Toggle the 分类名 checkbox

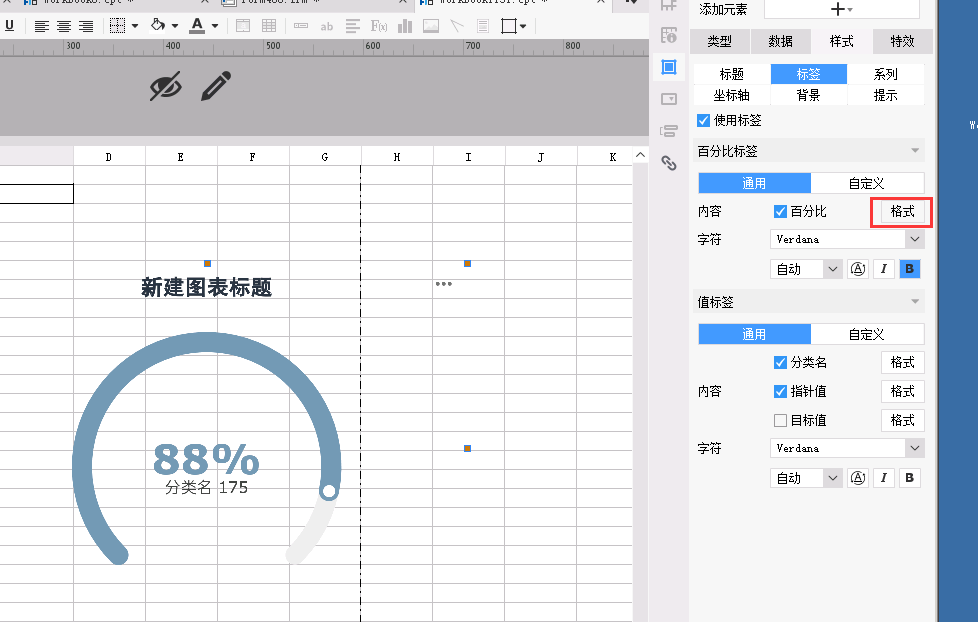click(x=780, y=362)
